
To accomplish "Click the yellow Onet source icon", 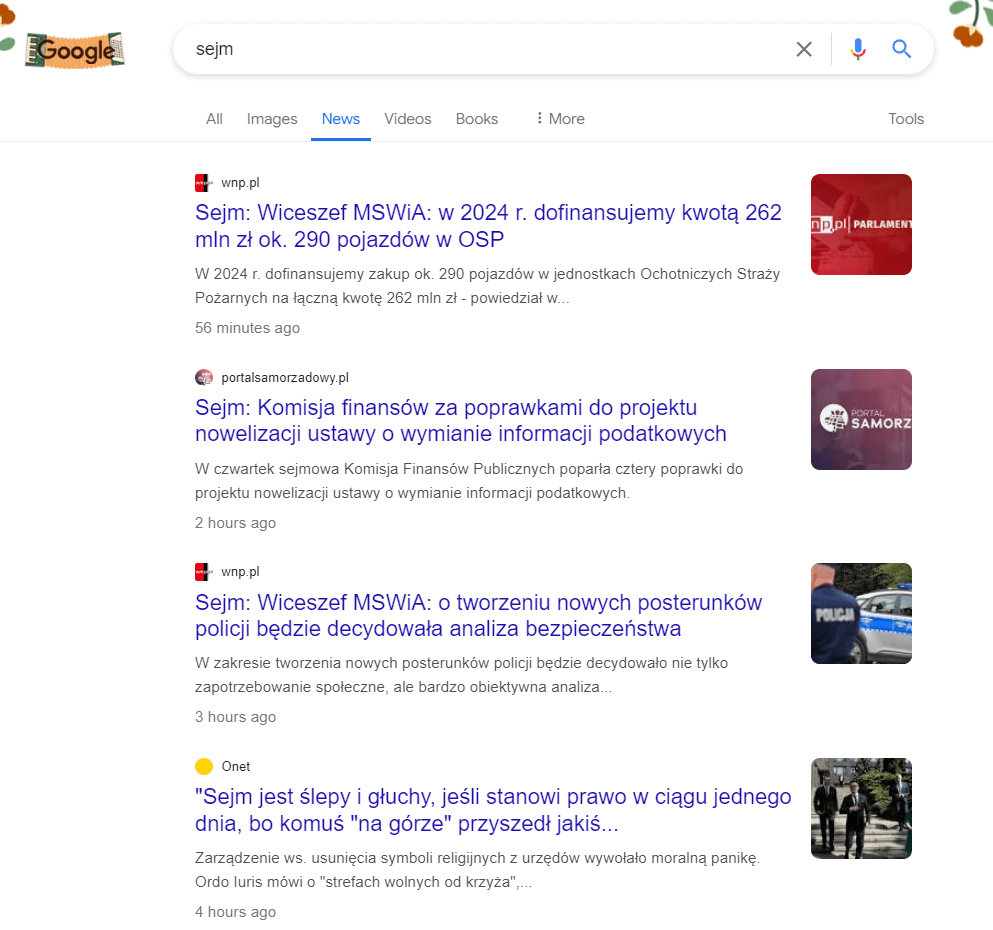I will (203, 765).
